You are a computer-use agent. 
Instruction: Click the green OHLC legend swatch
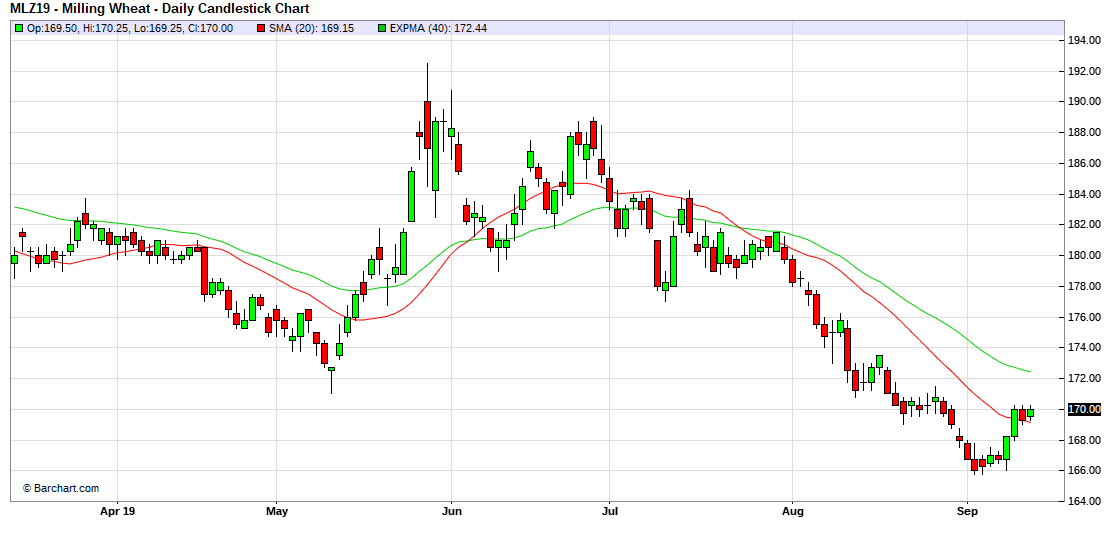point(18,28)
